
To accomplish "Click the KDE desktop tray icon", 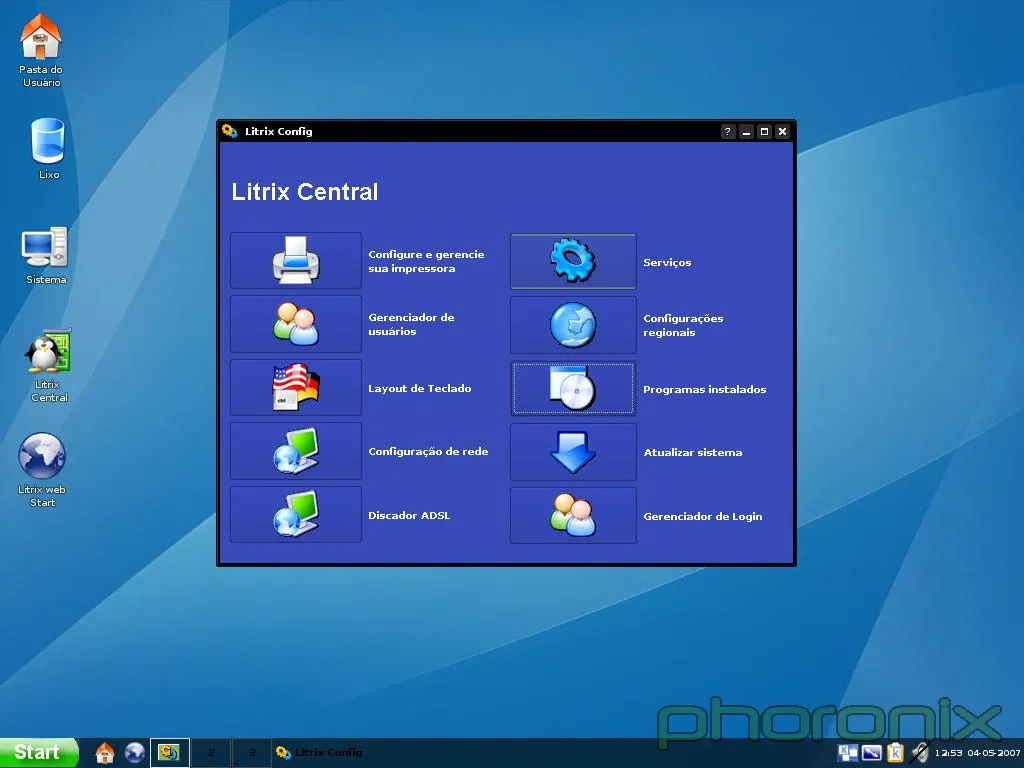I will coord(847,753).
